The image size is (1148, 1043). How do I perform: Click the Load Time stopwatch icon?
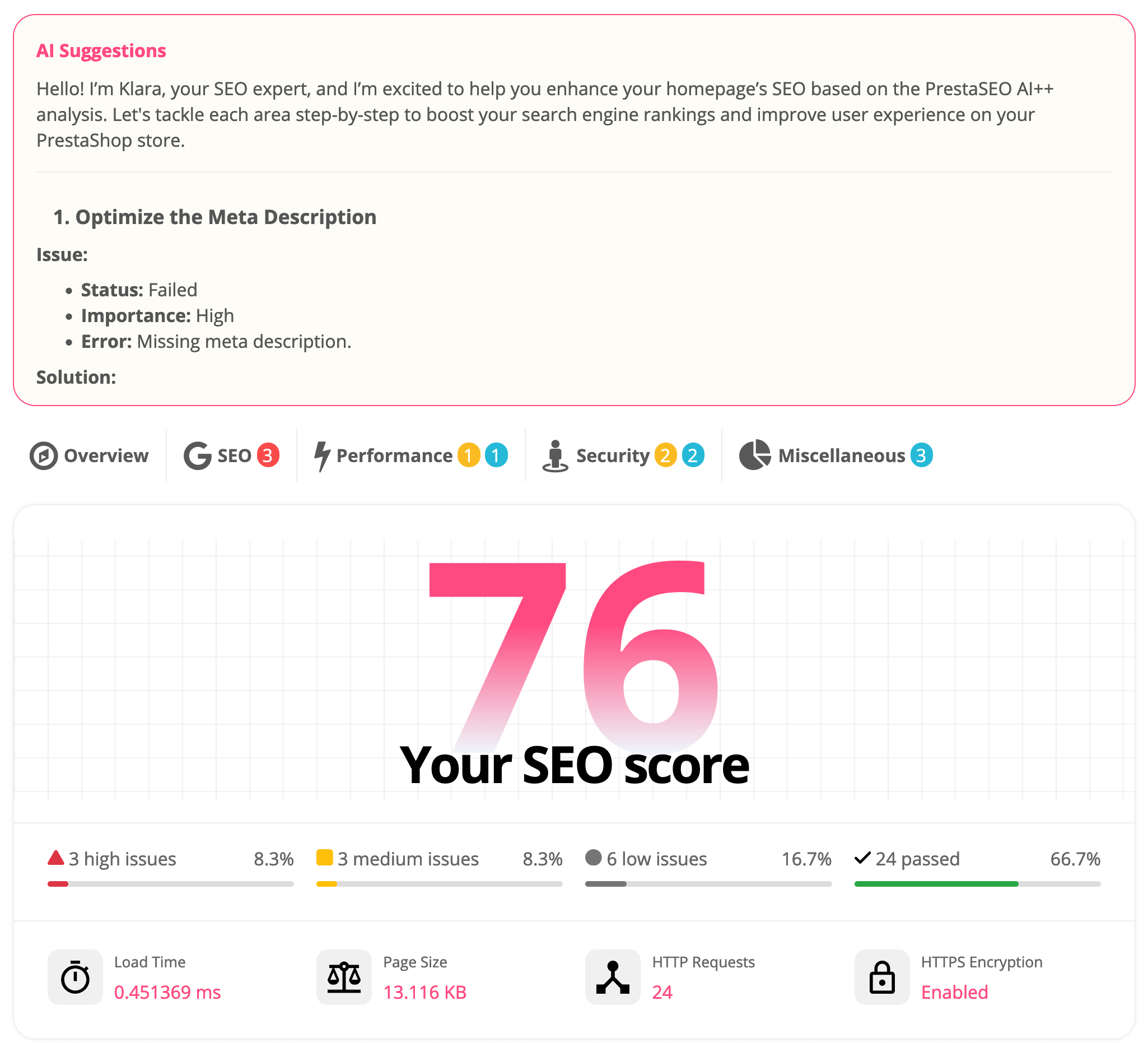(x=75, y=977)
